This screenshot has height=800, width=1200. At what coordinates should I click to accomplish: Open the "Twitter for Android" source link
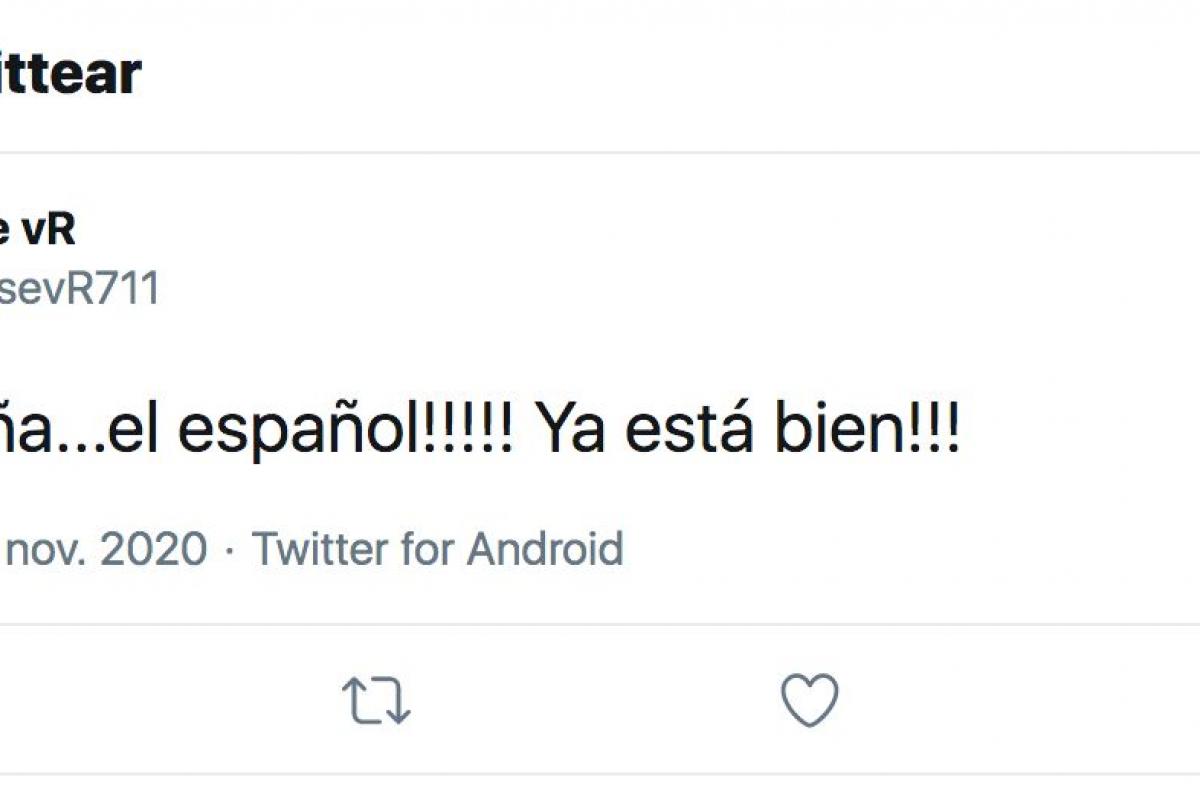pyautogui.click(x=437, y=549)
